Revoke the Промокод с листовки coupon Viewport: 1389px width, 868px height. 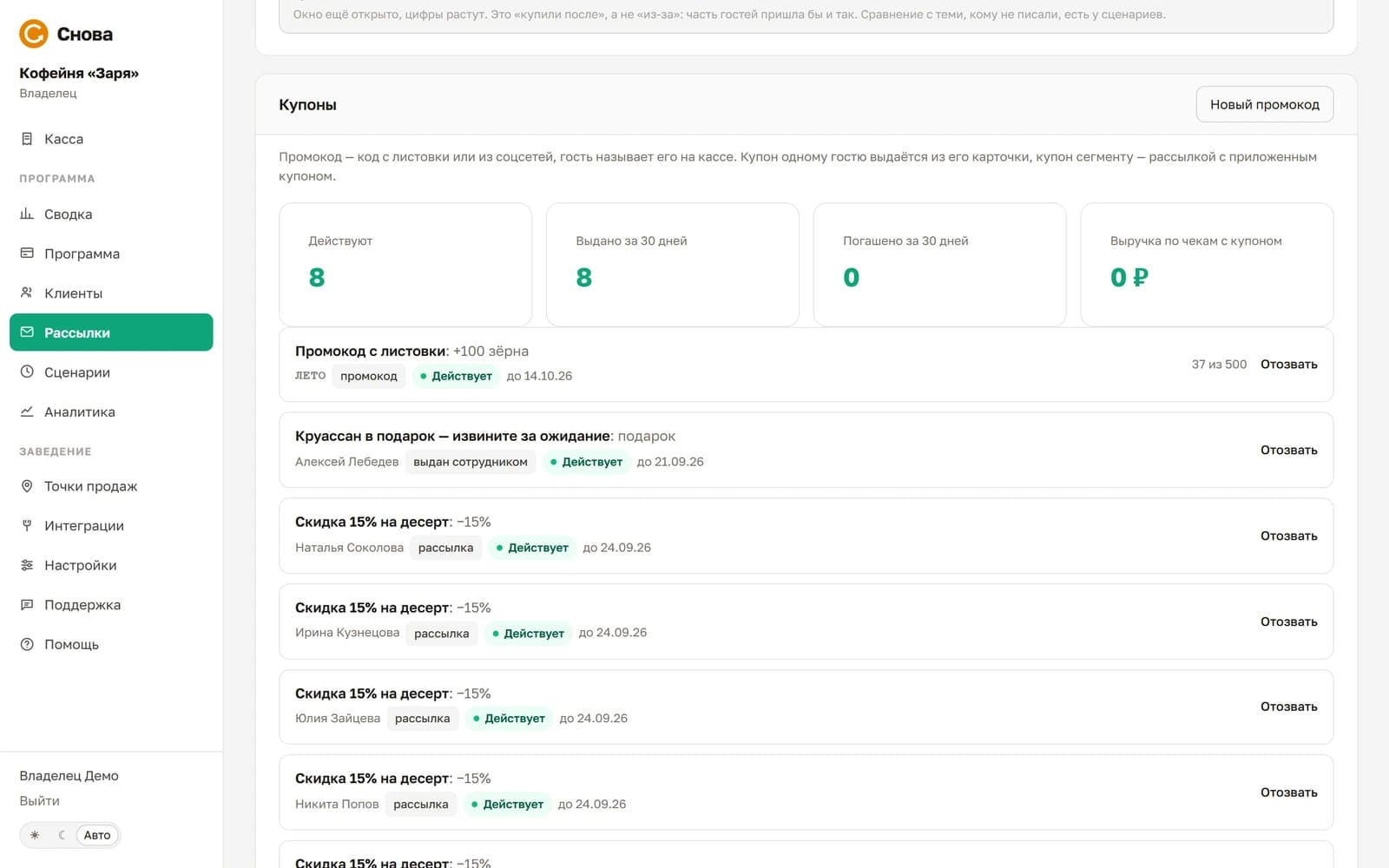1288,365
